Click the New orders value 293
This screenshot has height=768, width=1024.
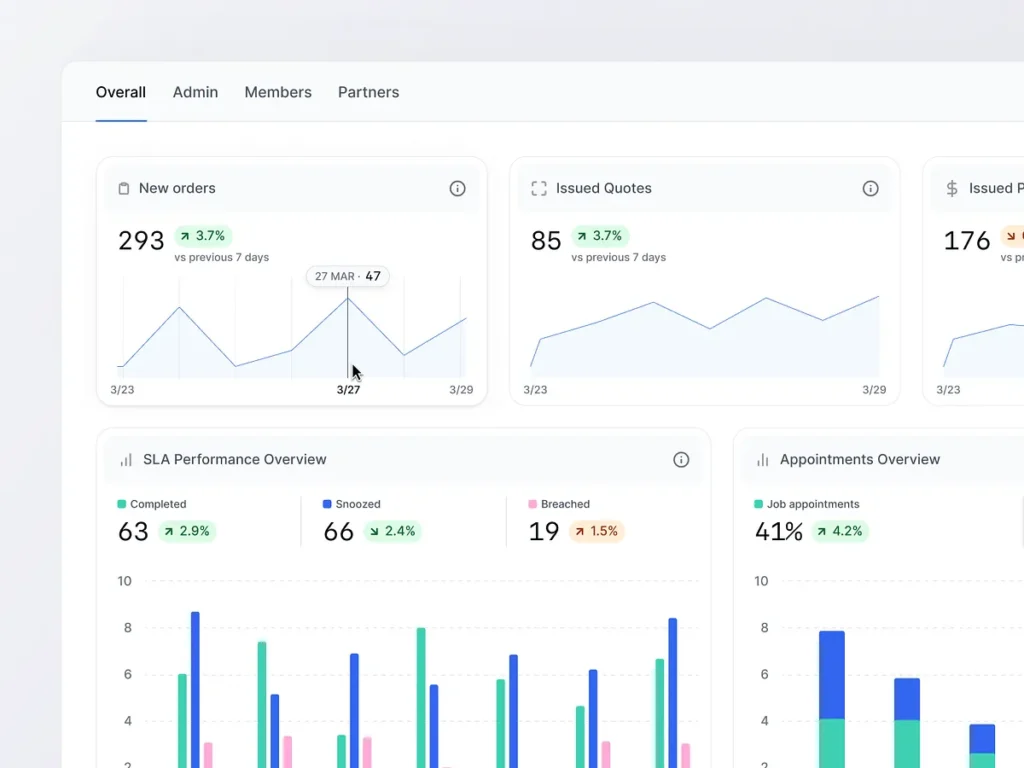coord(141,241)
